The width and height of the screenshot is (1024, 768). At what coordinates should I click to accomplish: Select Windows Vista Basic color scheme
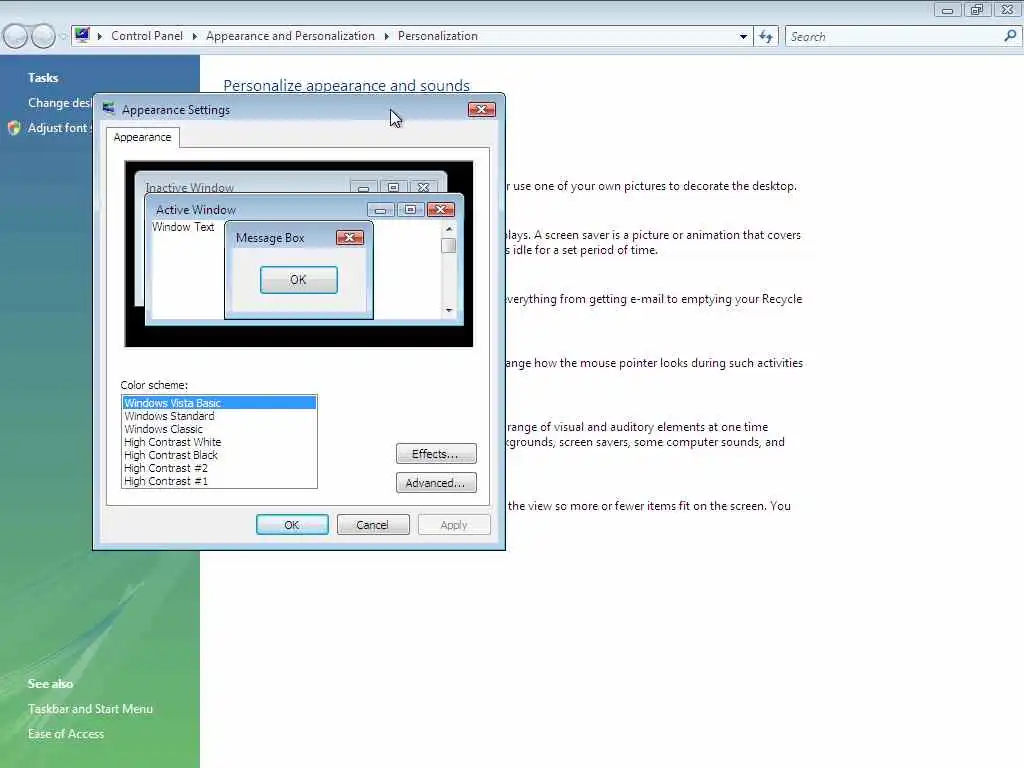[x=219, y=403]
